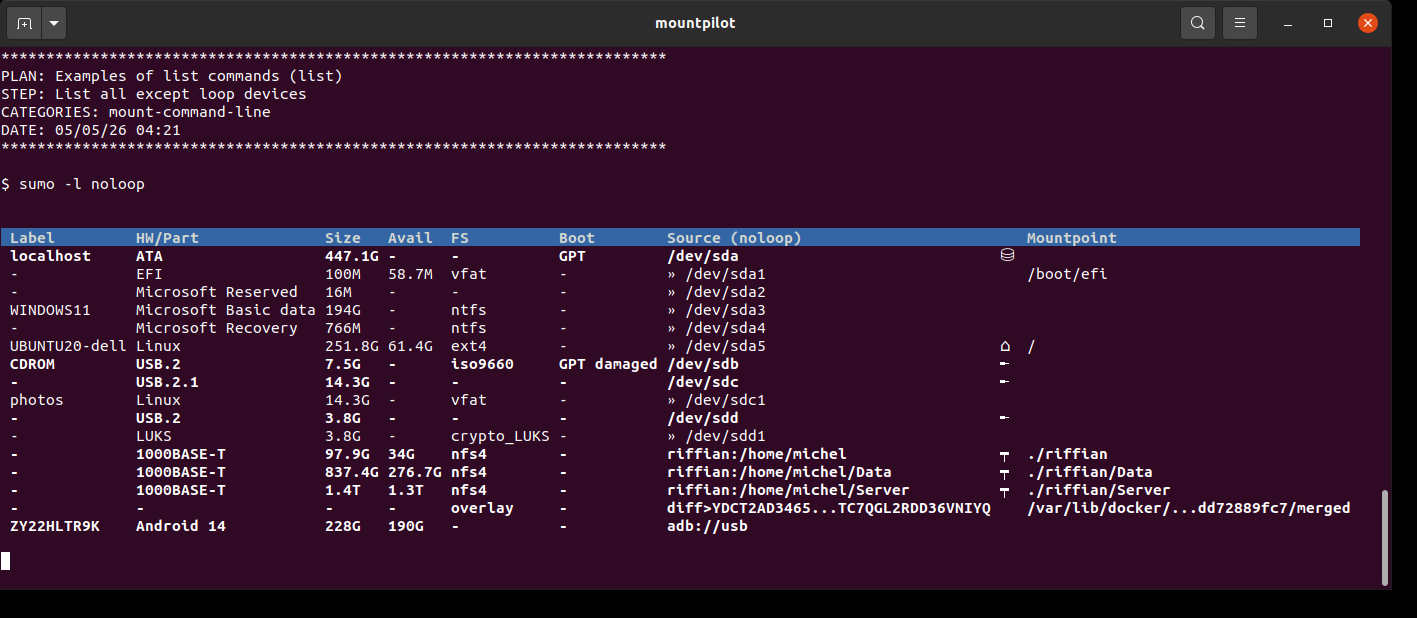Click riffian:/home/michel/Server source
Image resolution: width=1417 pixels, height=618 pixels.
tap(788, 490)
